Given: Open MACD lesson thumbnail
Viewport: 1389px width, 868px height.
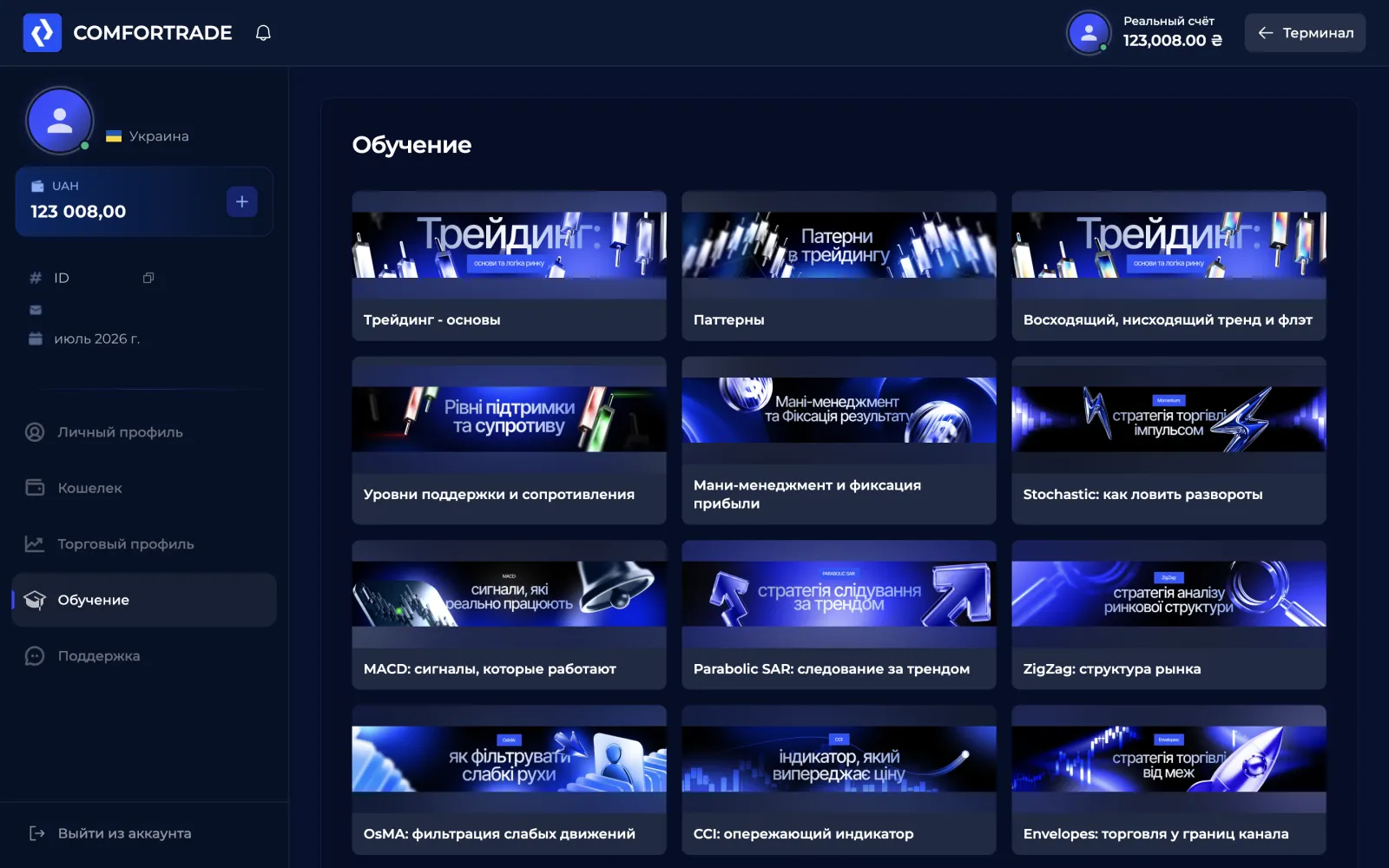Looking at the screenshot, I should 509,594.
